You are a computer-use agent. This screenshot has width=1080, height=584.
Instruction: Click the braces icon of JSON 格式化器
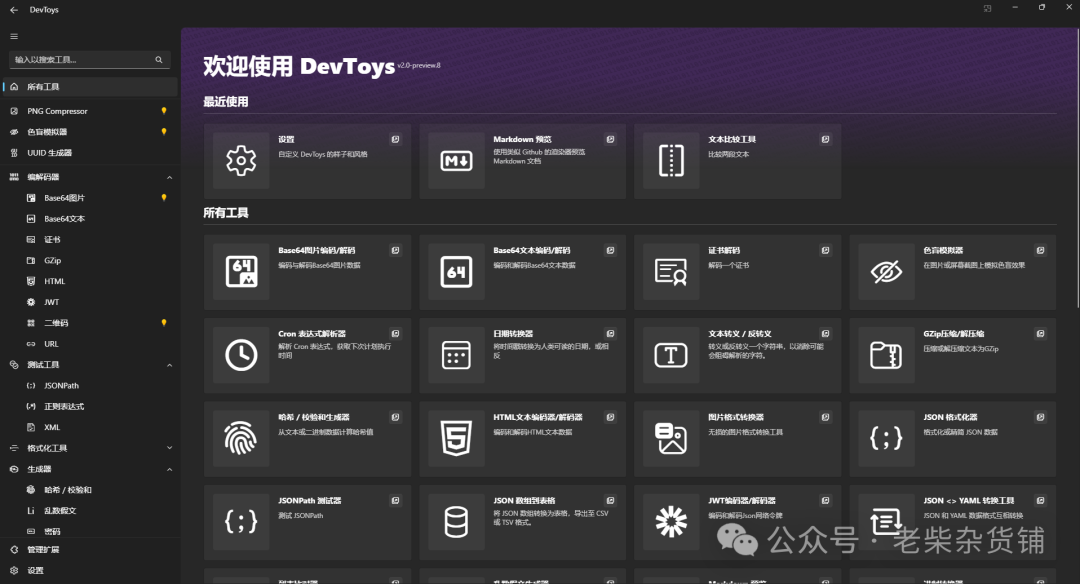click(x=886, y=439)
